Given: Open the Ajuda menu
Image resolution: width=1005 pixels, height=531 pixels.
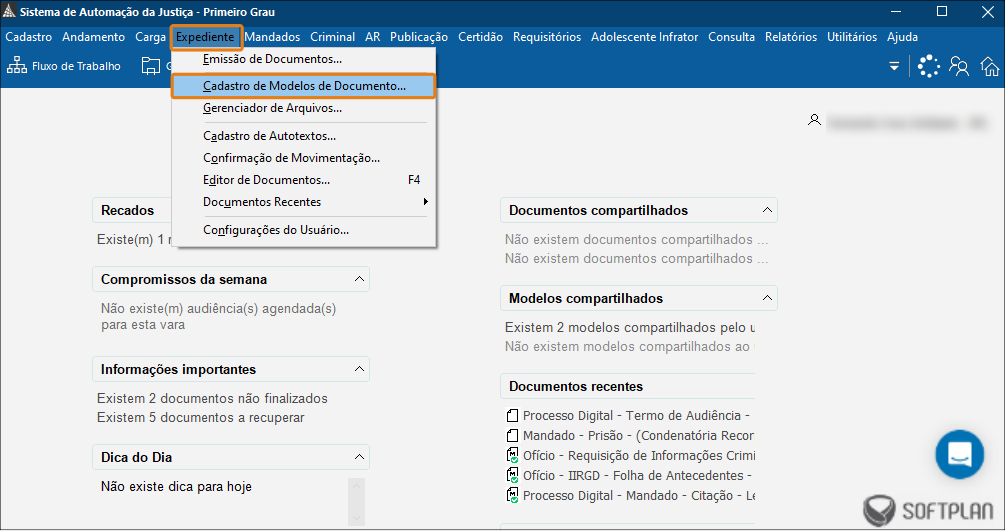Looking at the screenshot, I should 902,37.
